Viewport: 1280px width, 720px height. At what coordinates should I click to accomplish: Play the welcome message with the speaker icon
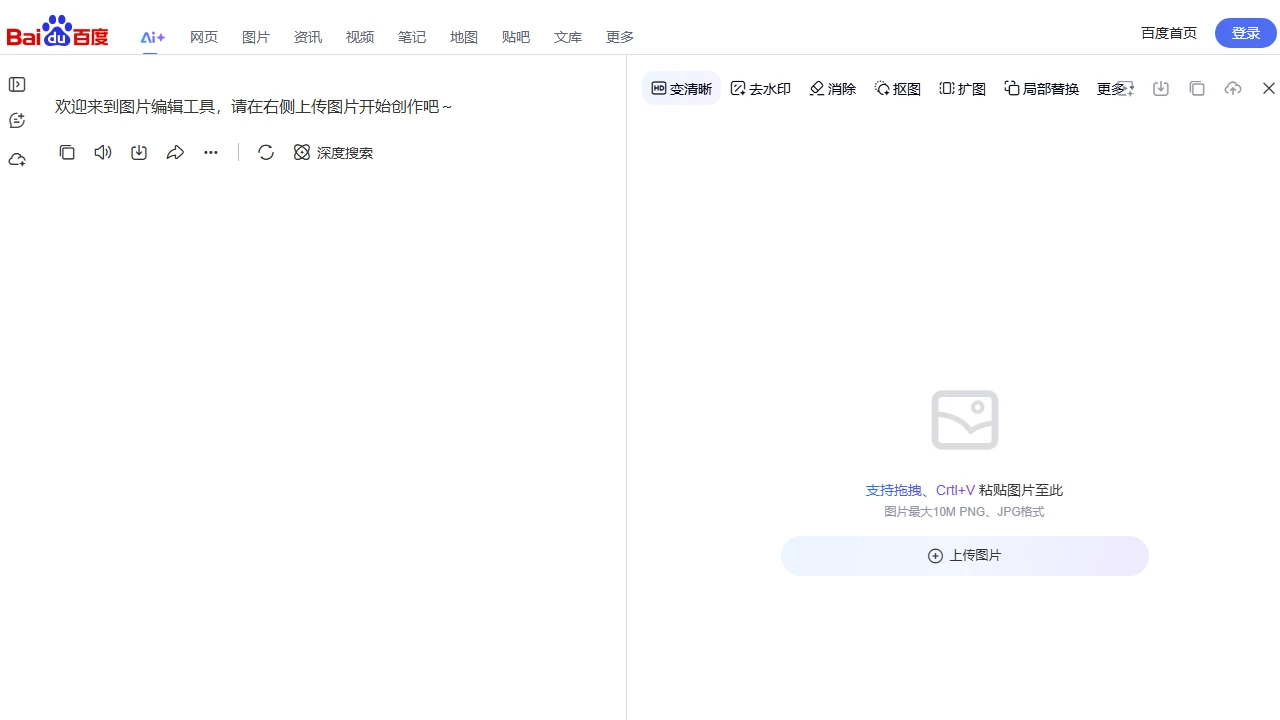tap(102, 152)
